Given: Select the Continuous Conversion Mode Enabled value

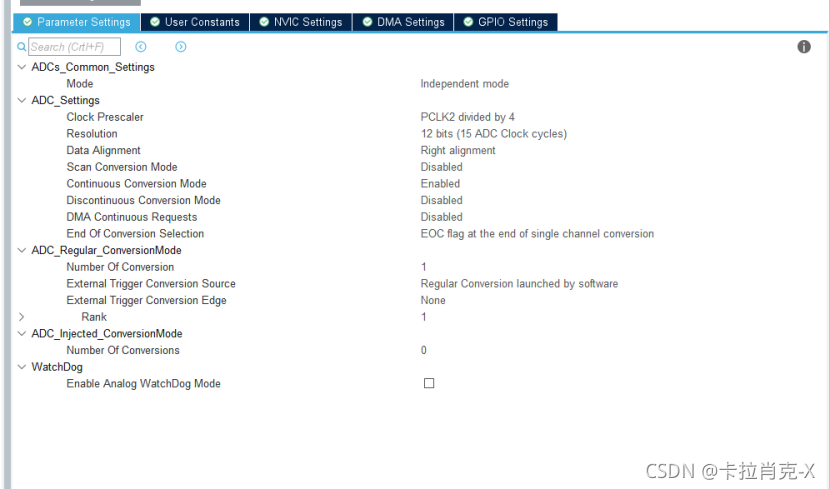Looking at the screenshot, I should (440, 184).
